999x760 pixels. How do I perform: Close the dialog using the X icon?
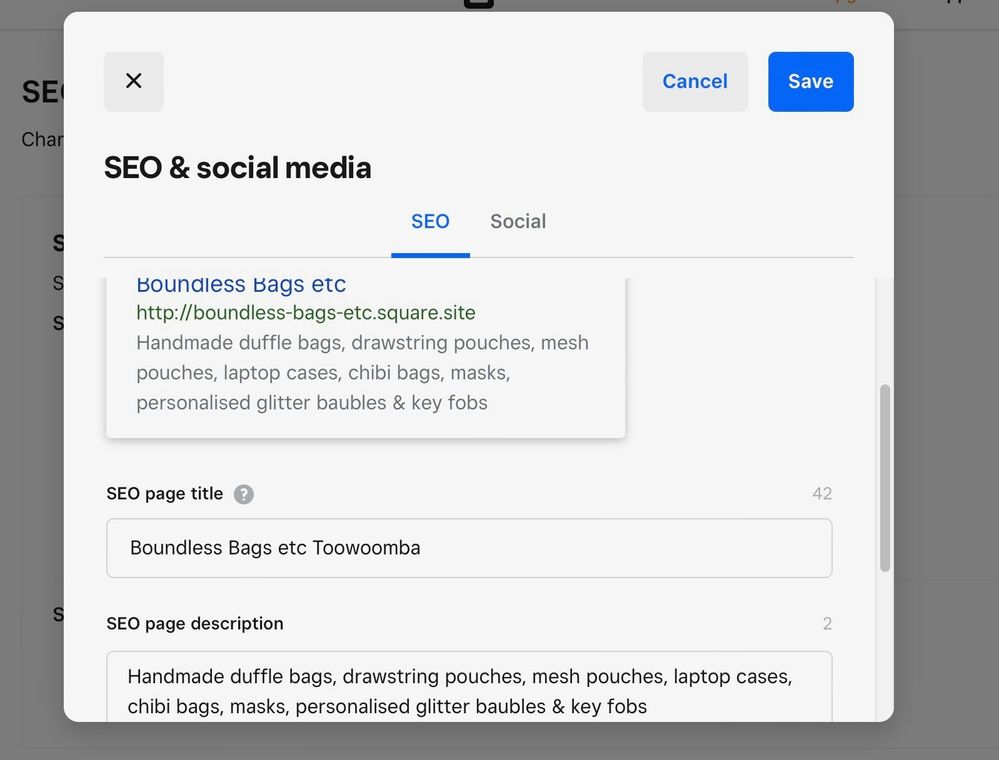(x=133, y=81)
